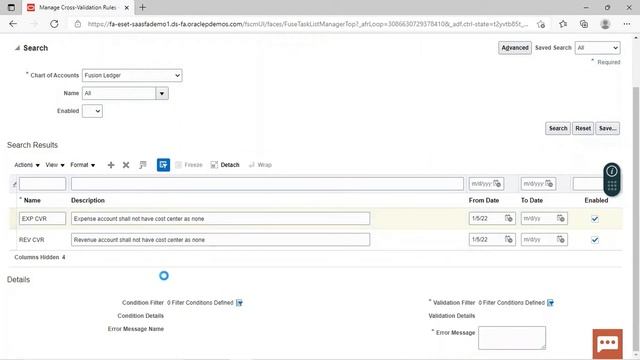
Task: Click the Reset button
Action: 583,128
